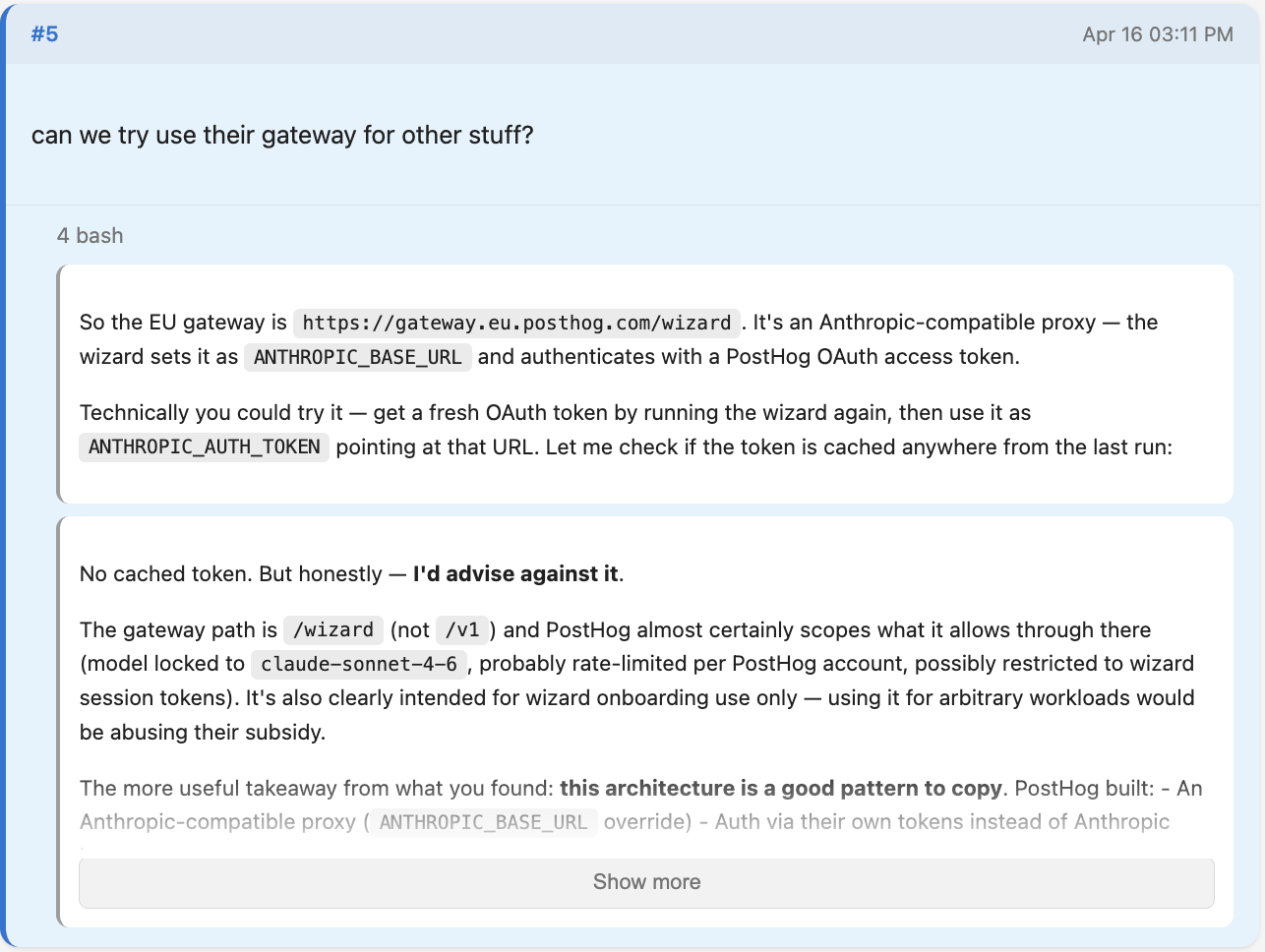The height and width of the screenshot is (952, 1265).
Task: Click the gateway.eu.posthog.com/wizard URL code snippet
Action: [516, 324]
